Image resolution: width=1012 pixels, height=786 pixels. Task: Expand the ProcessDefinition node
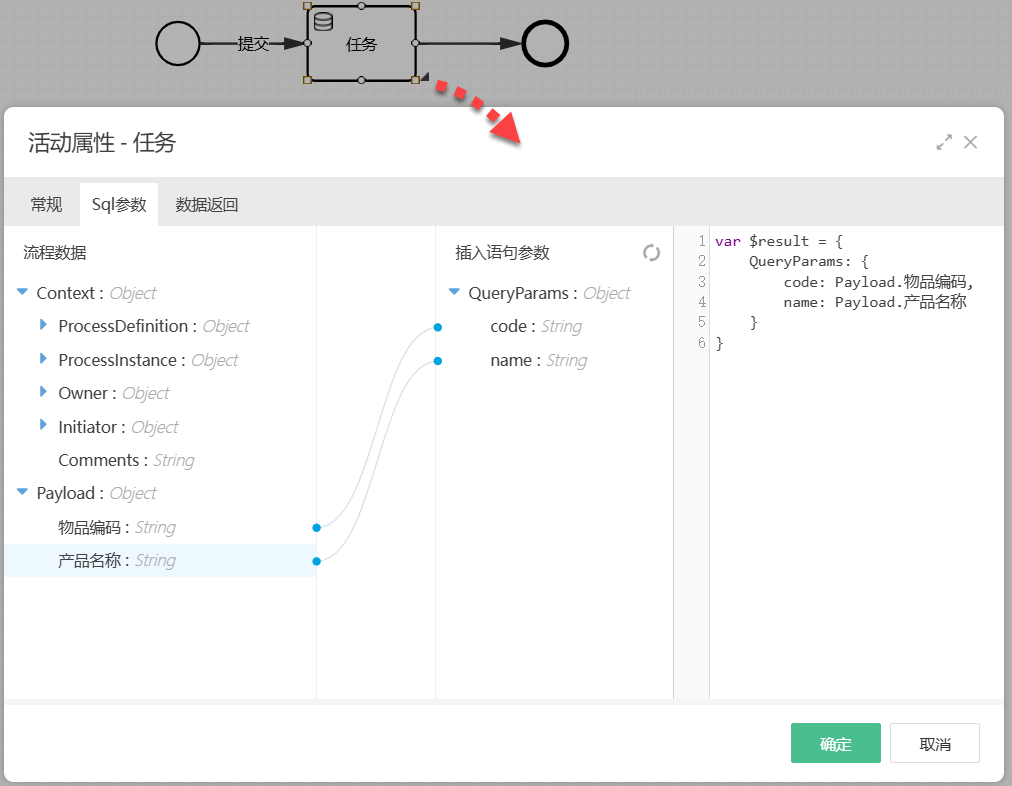click(x=43, y=326)
